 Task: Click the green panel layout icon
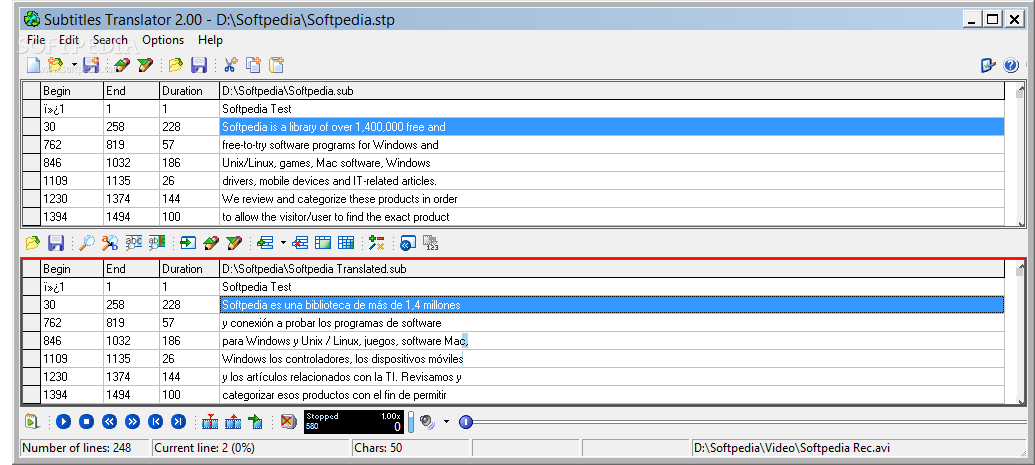point(323,243)
